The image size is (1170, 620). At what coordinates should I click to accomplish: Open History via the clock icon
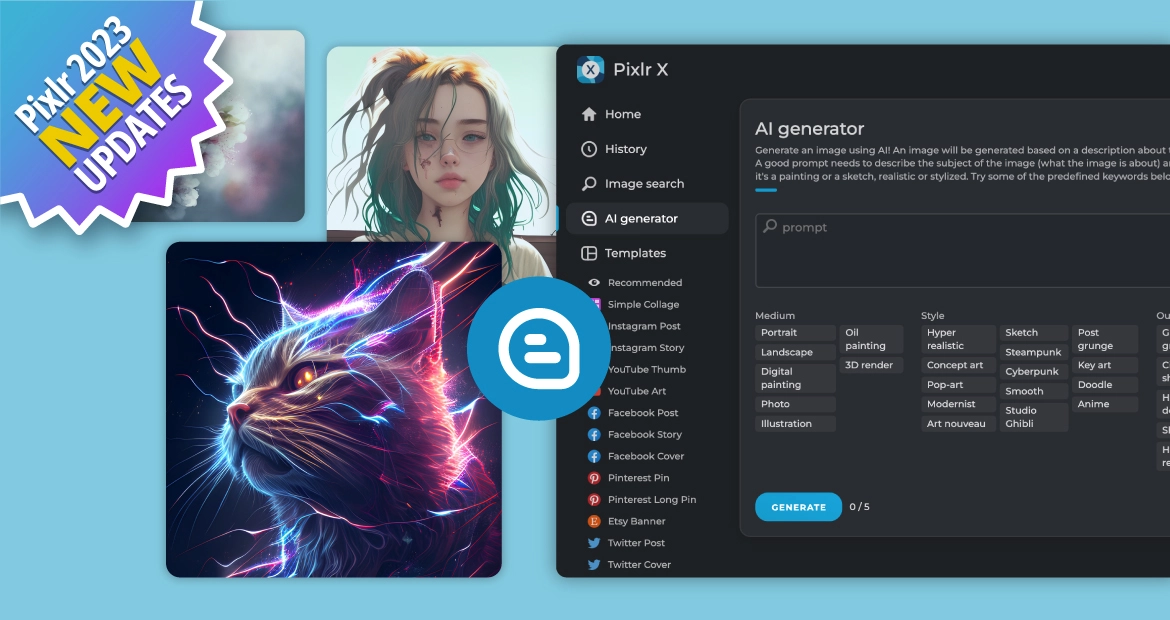coord(589,149)
